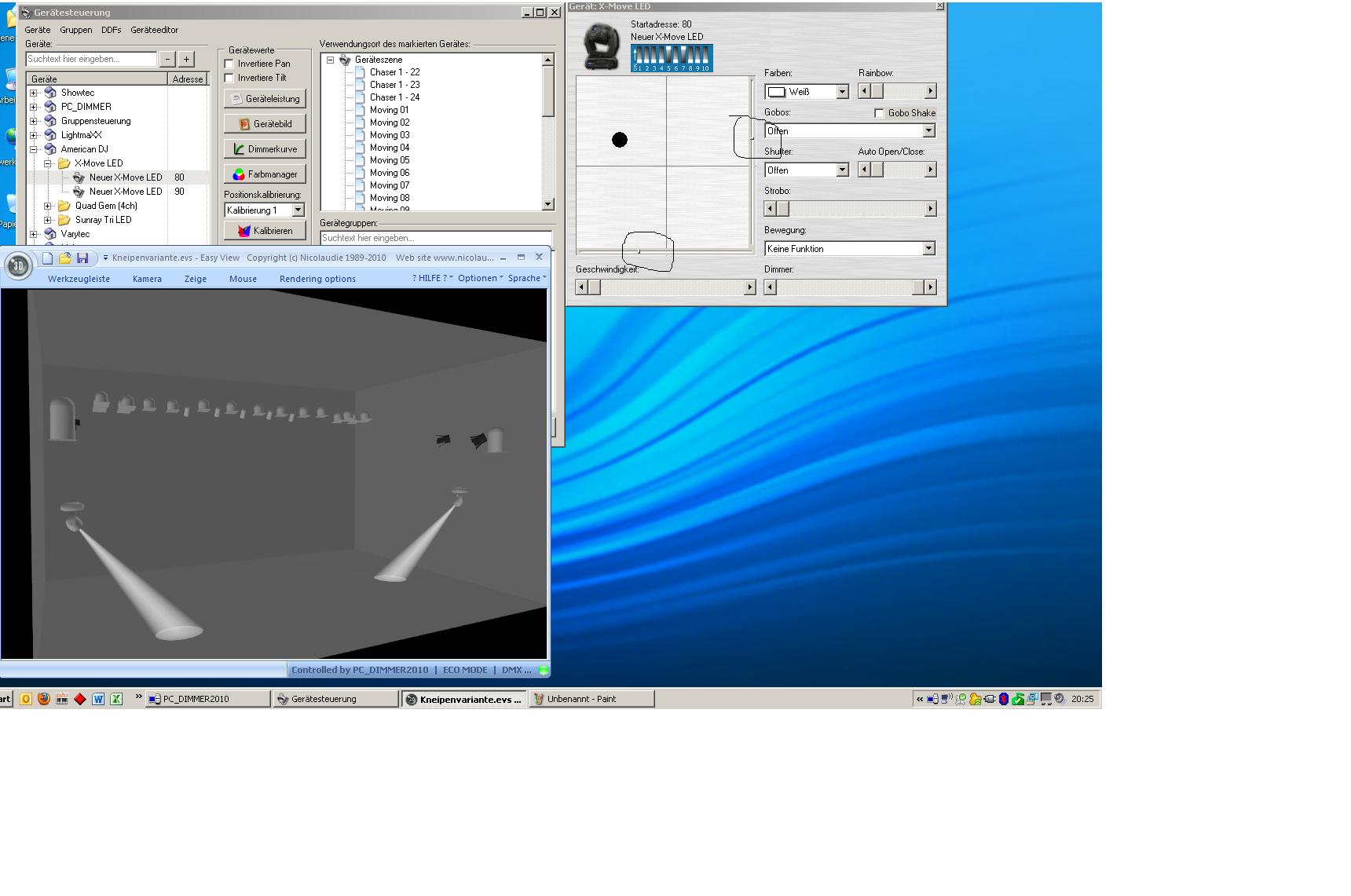Select the LightmaXX manufacturer icon

coord(50,135)
